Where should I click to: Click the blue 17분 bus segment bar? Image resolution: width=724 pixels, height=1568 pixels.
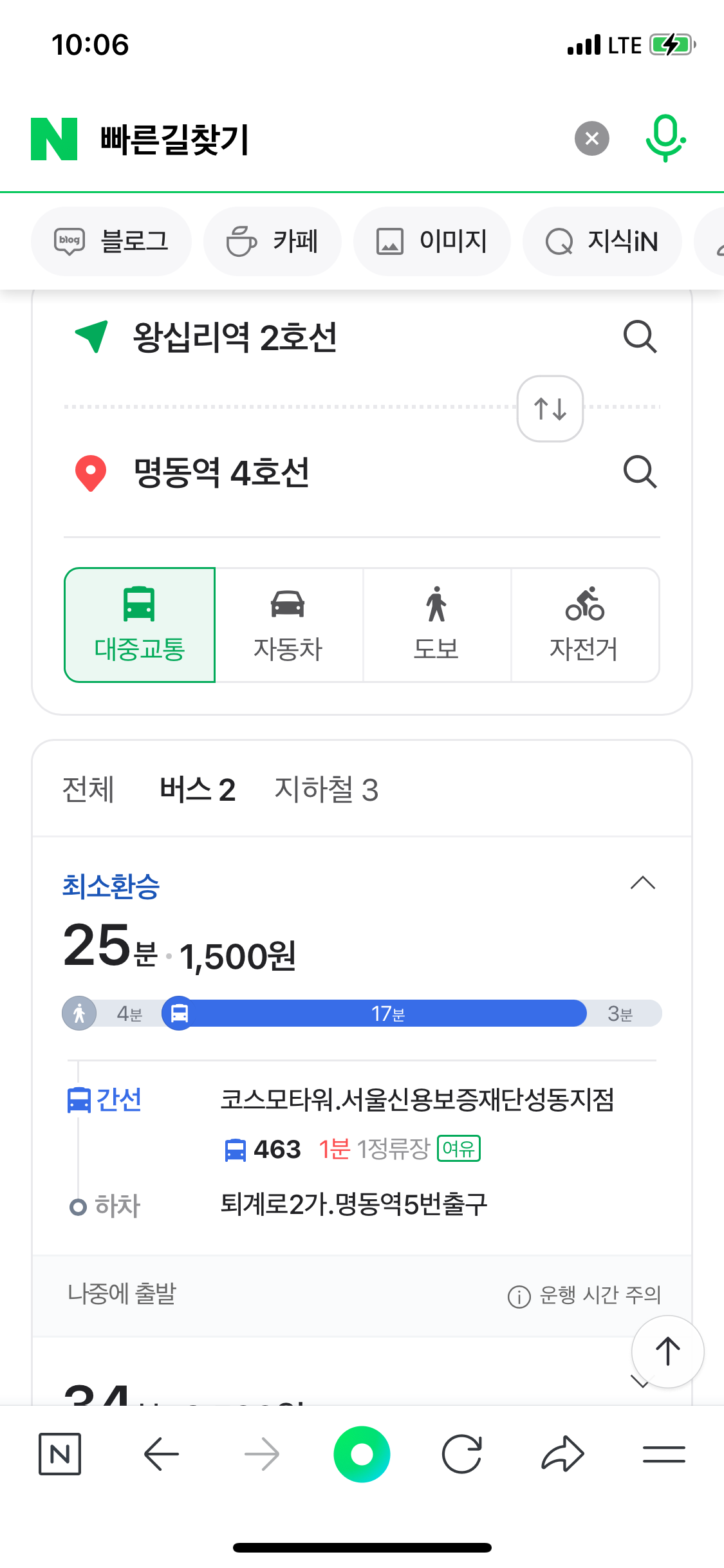point(386,1014)
